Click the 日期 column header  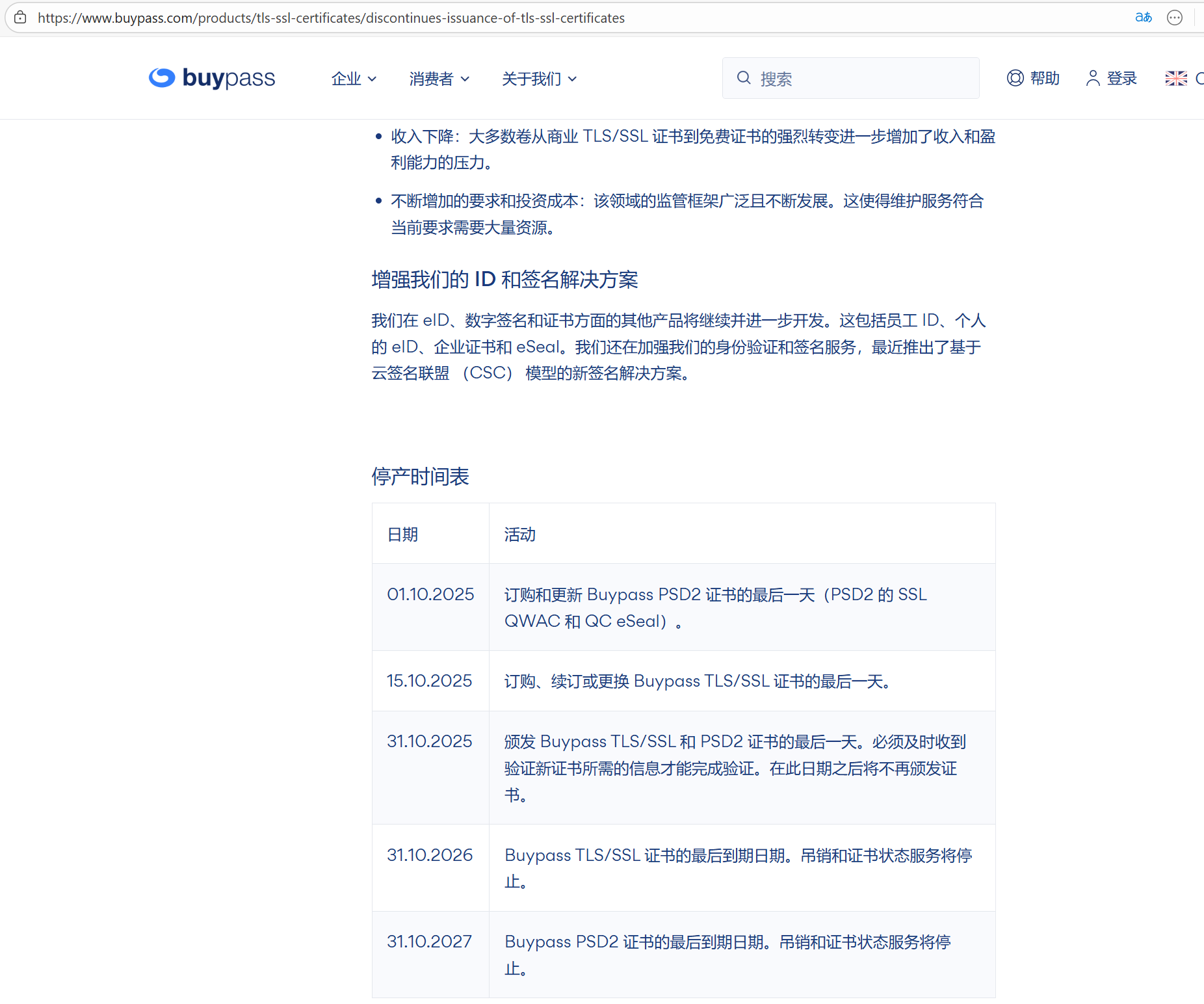tap(402, 535)
